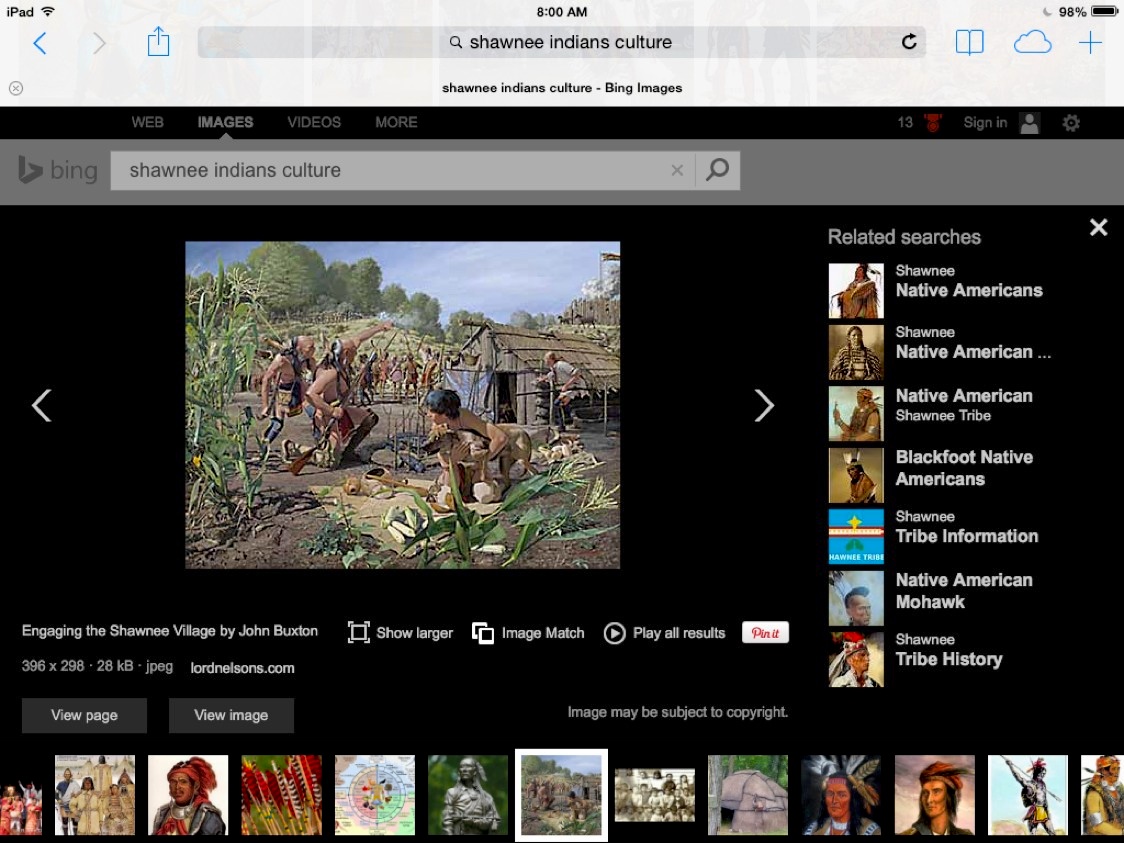Tap the Safari back arrow

click(40, 43)
